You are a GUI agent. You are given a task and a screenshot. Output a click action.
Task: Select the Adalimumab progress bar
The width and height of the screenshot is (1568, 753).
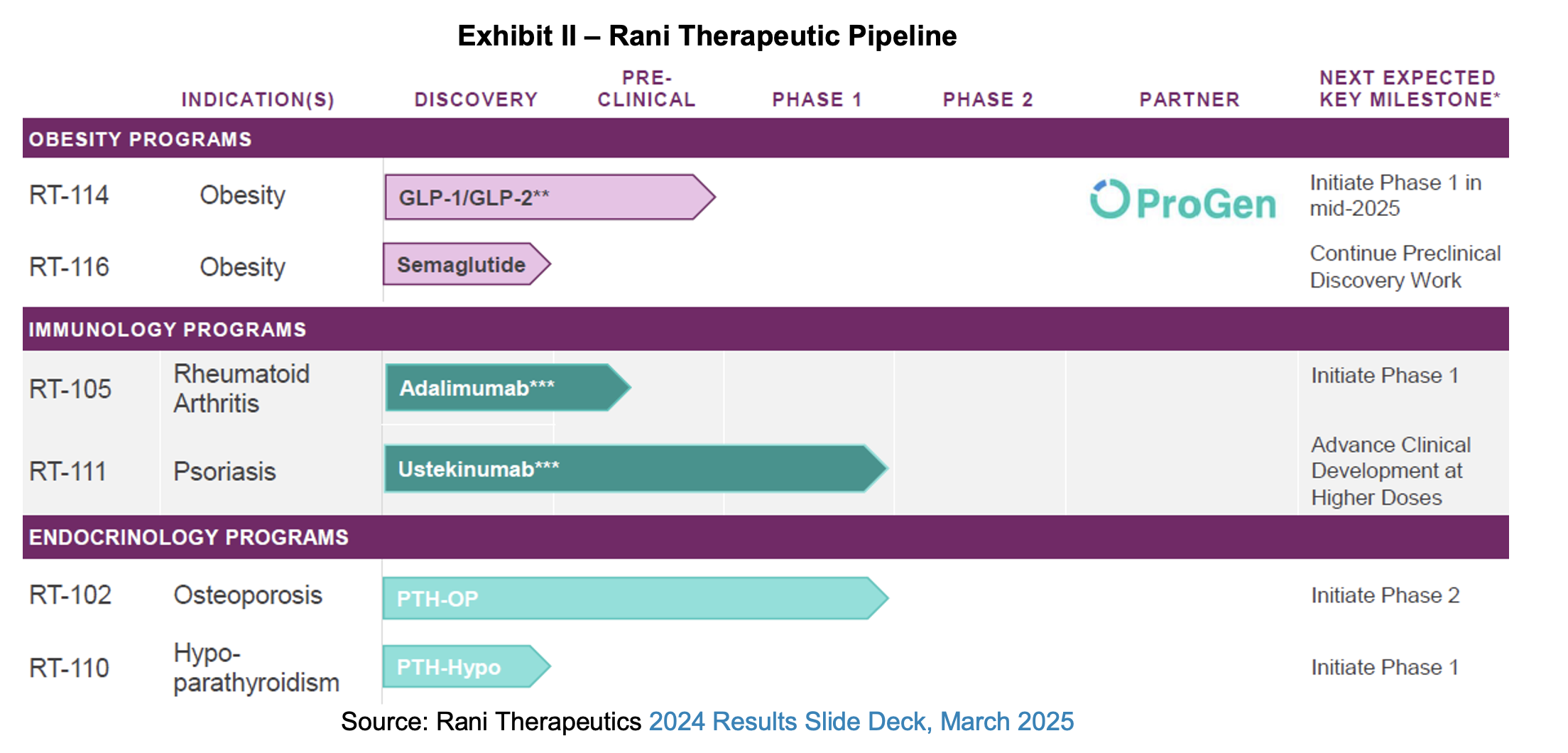506,388
